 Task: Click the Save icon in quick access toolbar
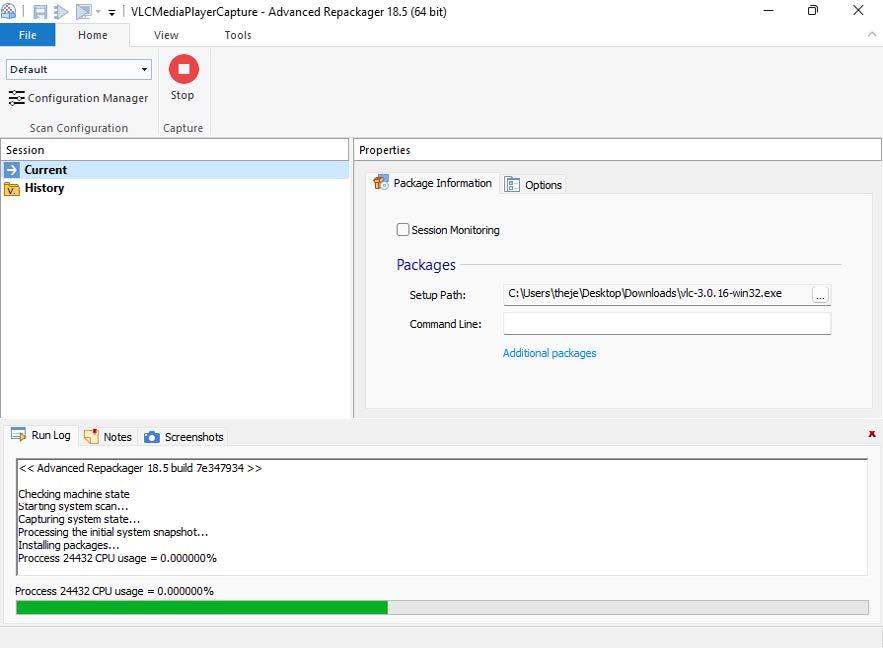pyautogui.click(x=40, y=11)
